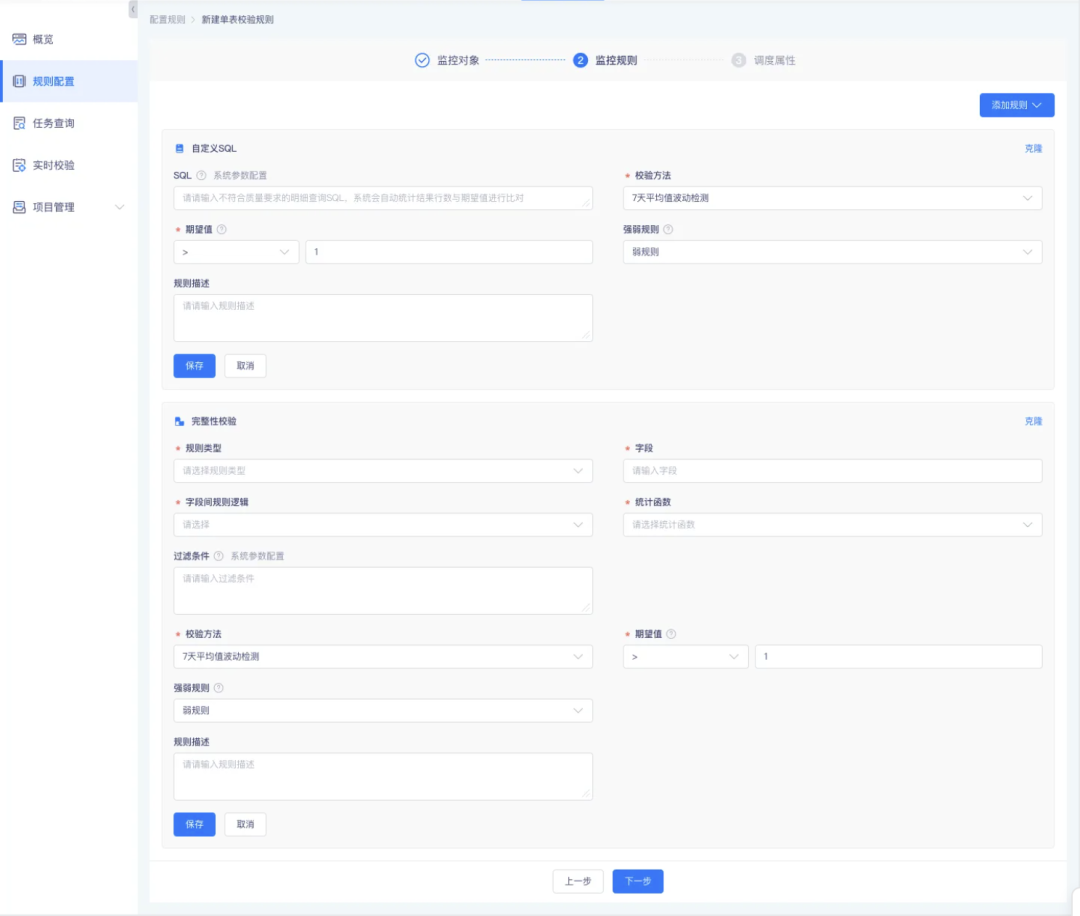Click help icon beside 期望值 in 自定义SQL section

pyautogui.click(x=222, y=229)
